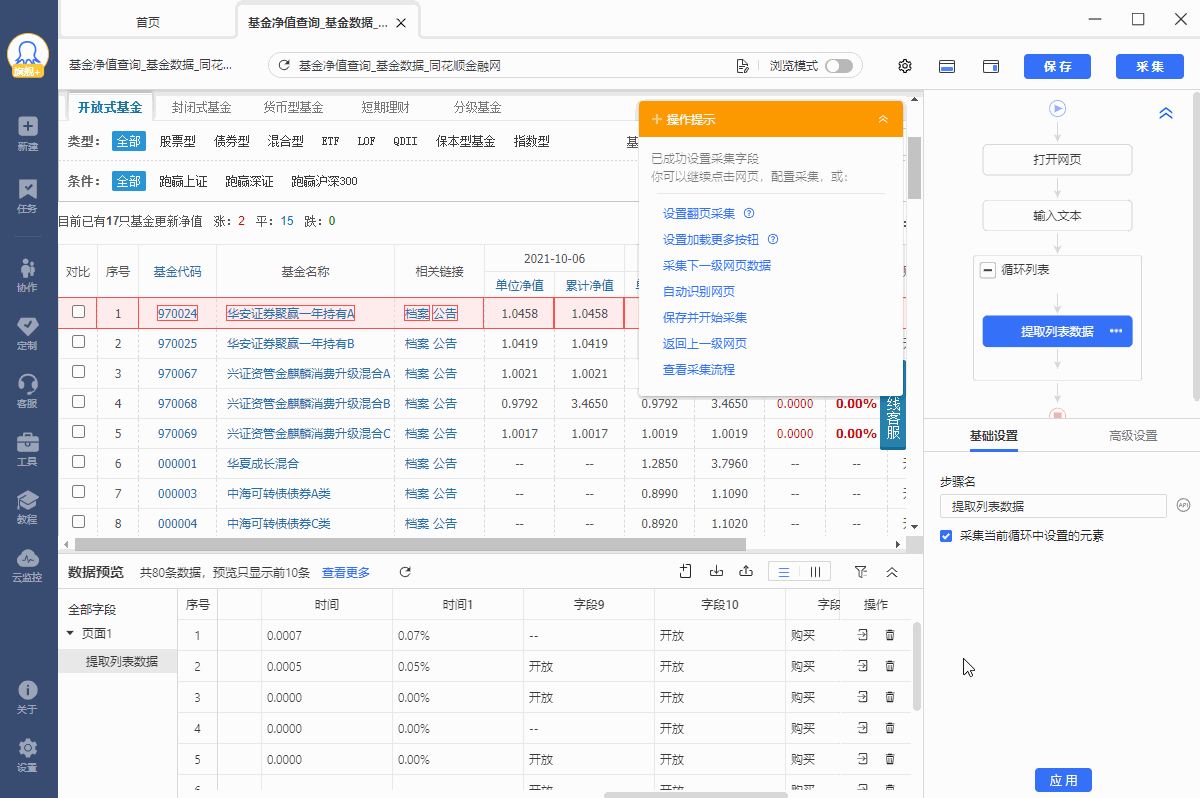Tick the compare checkbox for fund 970025

pos(78,342)
